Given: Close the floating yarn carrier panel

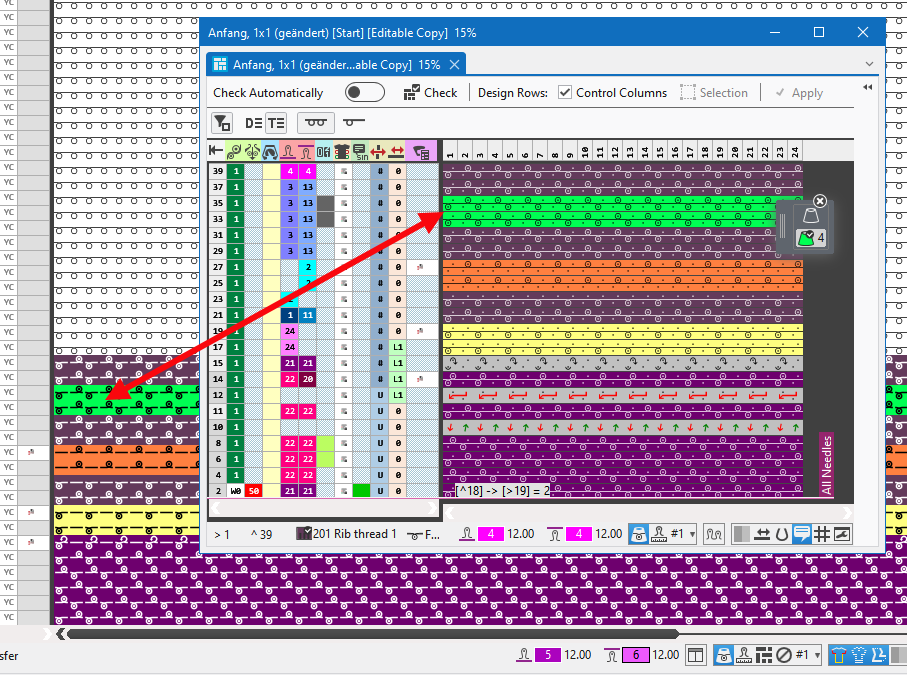Looking at the screenshot, I should (820, 201).
